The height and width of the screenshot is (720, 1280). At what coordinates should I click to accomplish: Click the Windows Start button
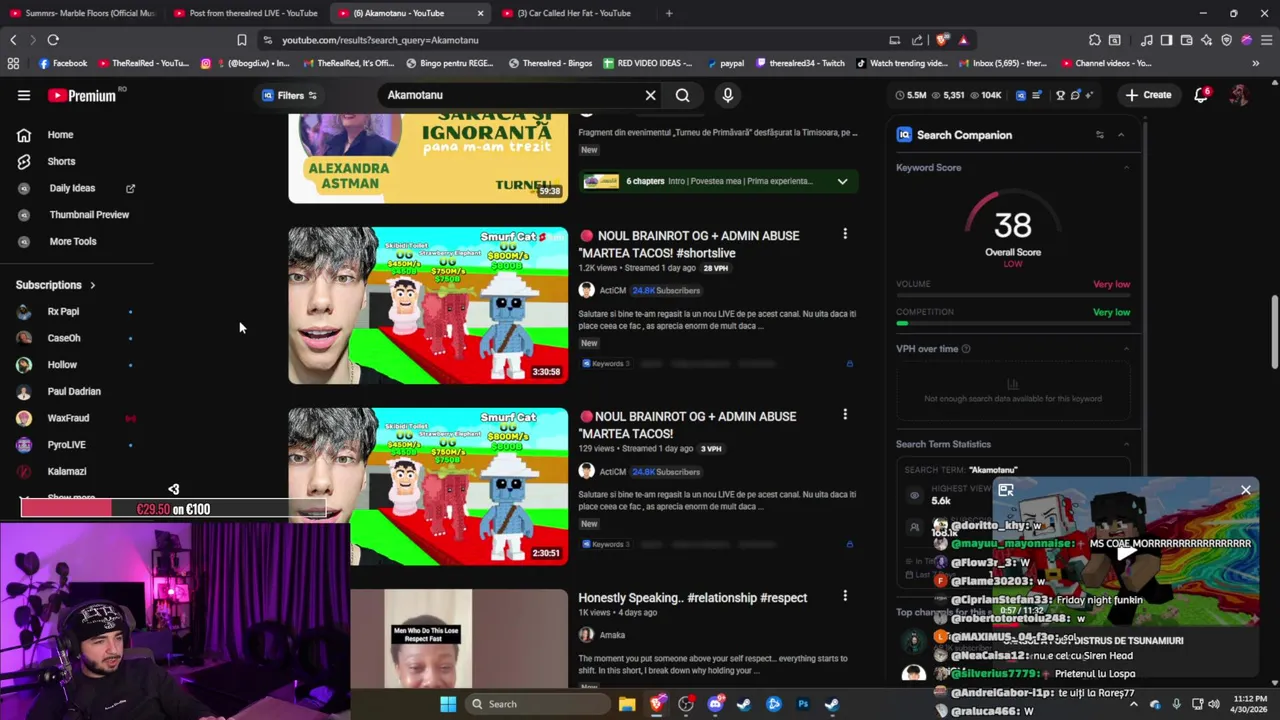448,704
